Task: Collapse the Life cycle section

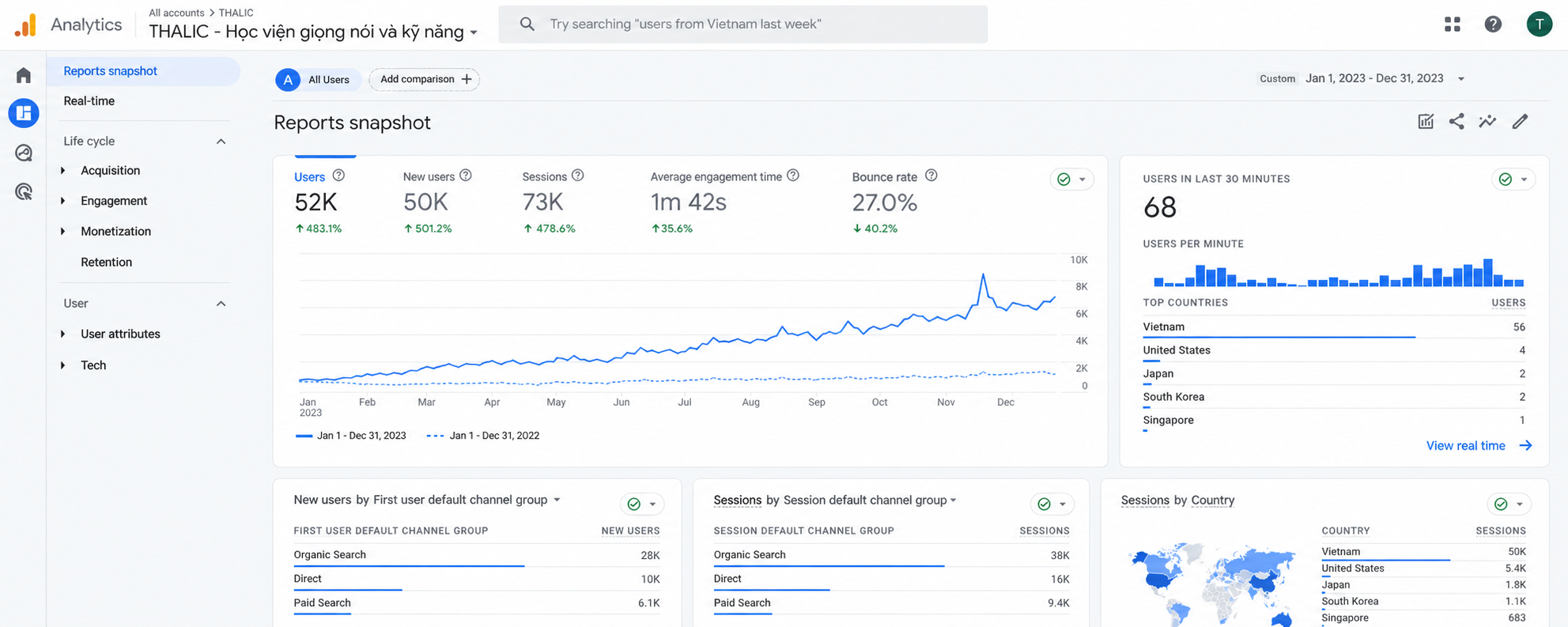Action: 221,142
